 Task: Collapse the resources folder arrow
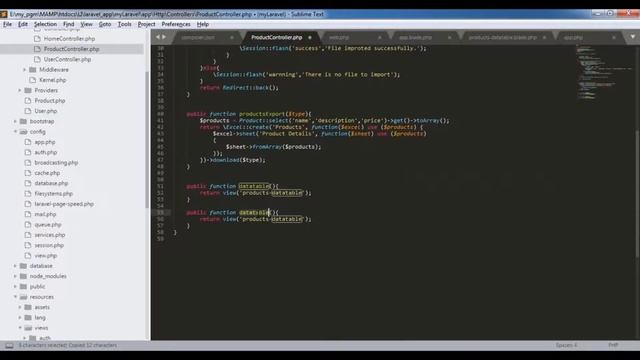(15, 297)
